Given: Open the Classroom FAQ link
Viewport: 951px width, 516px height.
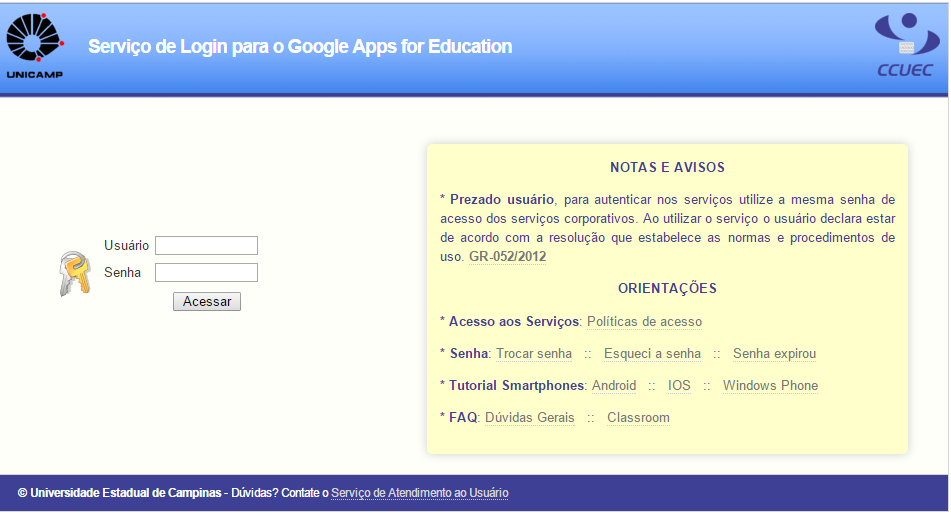Looking at the screenshot, I should click(638, 418).
